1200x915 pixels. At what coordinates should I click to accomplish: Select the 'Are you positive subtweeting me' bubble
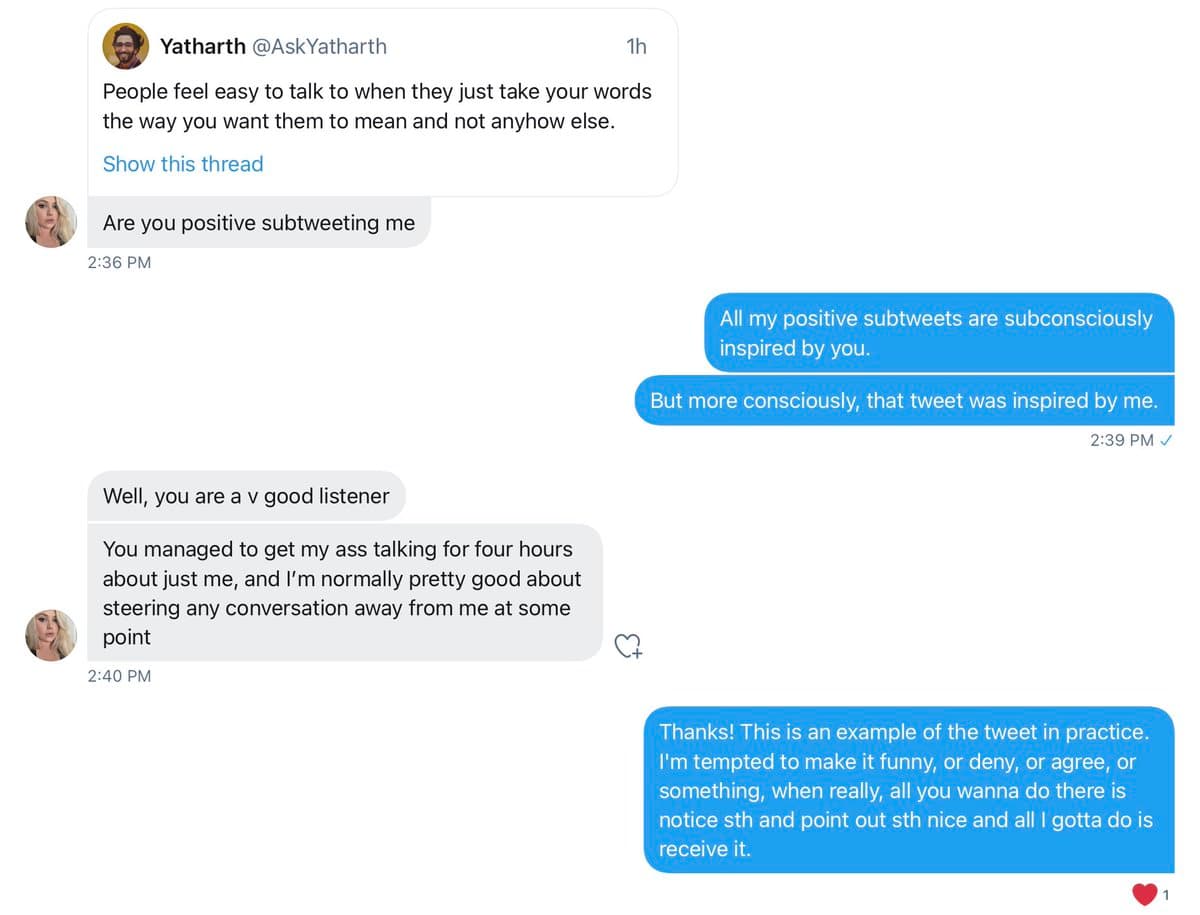(259, 223)
